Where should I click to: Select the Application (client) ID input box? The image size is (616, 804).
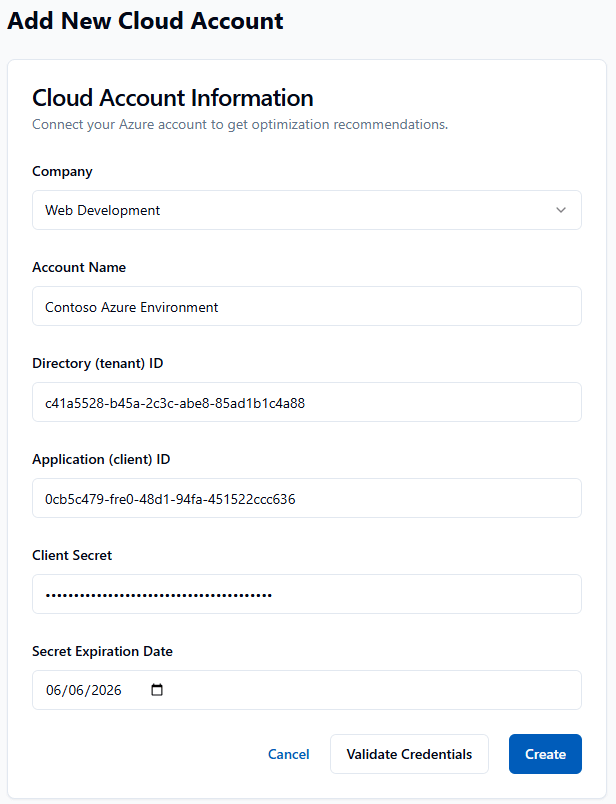[x=306, y=498]
